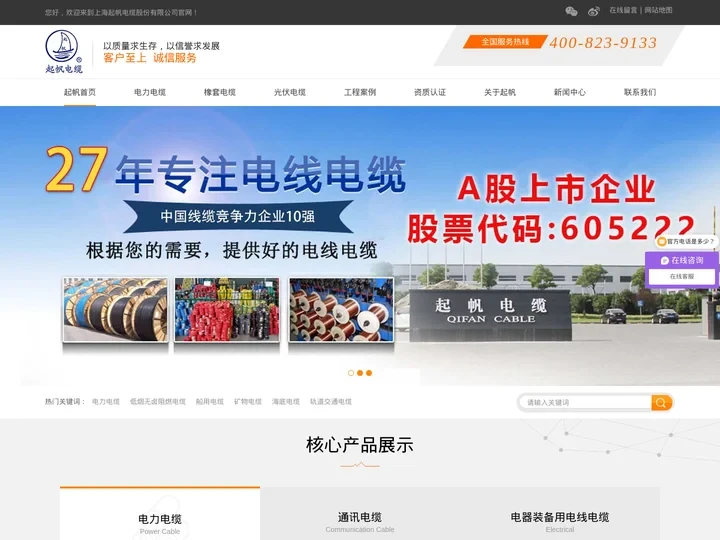Open the 资质认证 navigation menu
Image resolution: width=720 pixels, height=540 pixels.
coord(430,92)
